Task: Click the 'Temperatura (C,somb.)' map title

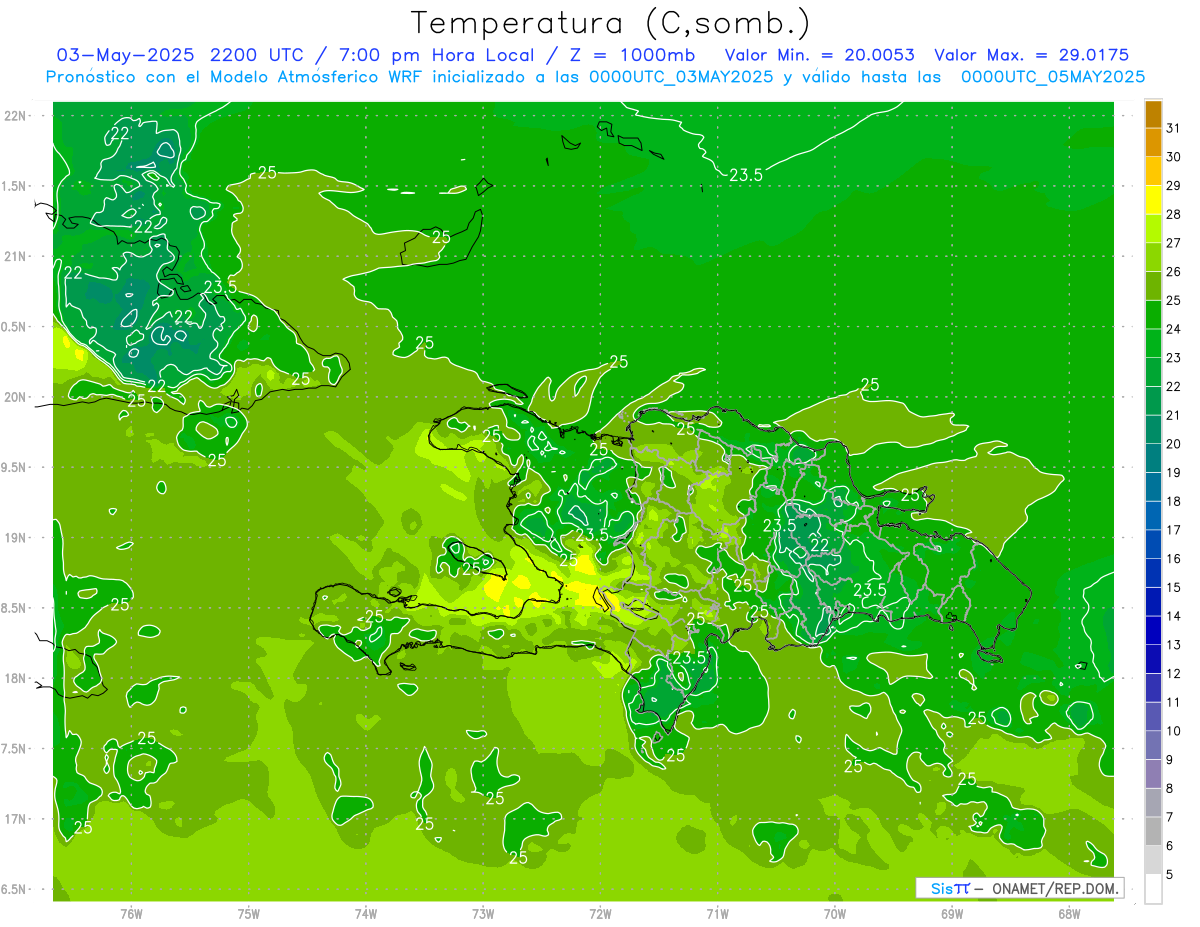Action: (611, 23)
